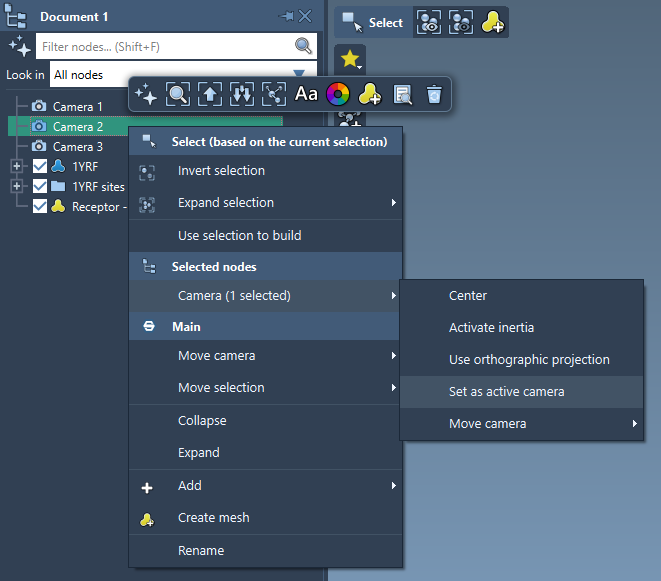Viewport: 661px width, 581px height.
Task: Click the create mesh icon in floating toolbar
Action: click(x=370, y=95)
